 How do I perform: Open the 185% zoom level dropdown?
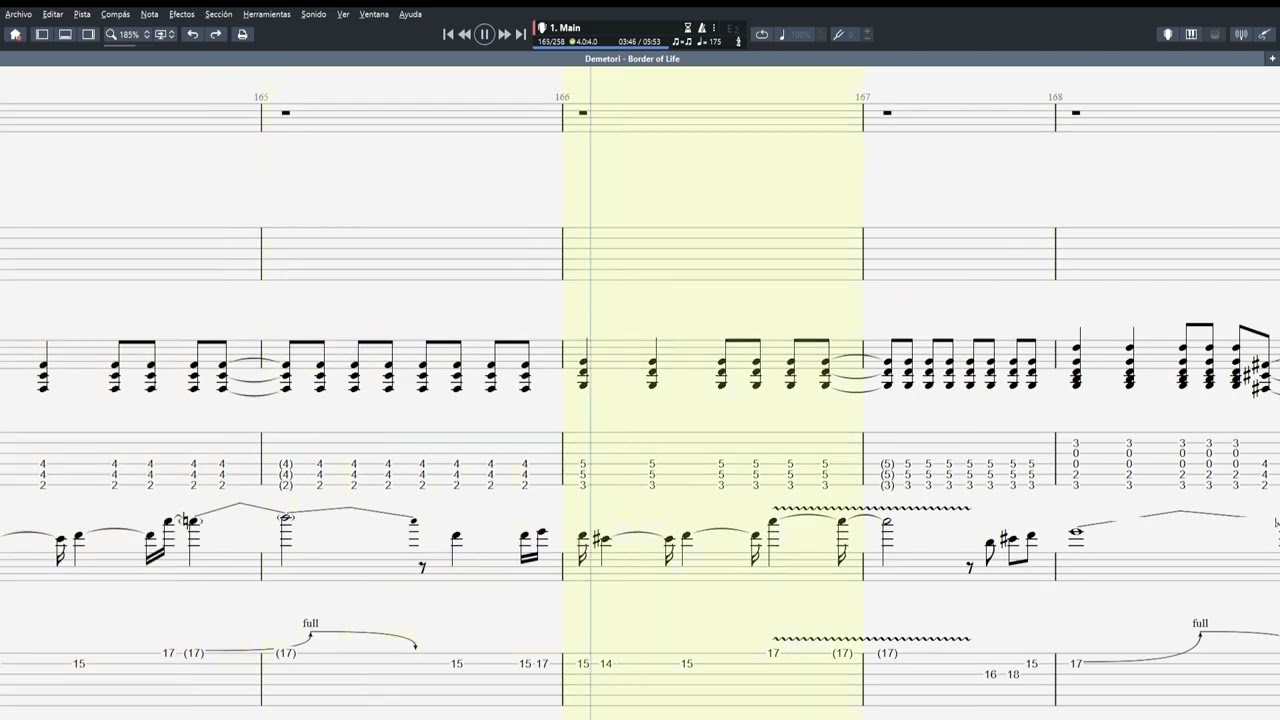point(129,34)
